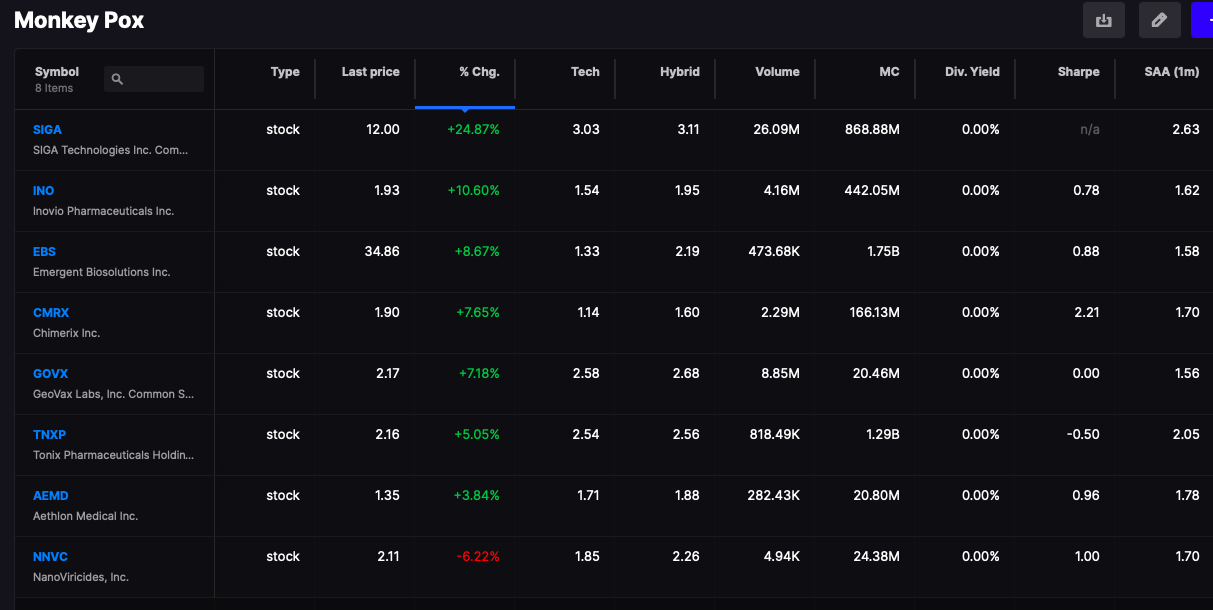This screenshot has width=1213, height=610.
Task: Focus the Symbol search input field
Action: (154, 79)
